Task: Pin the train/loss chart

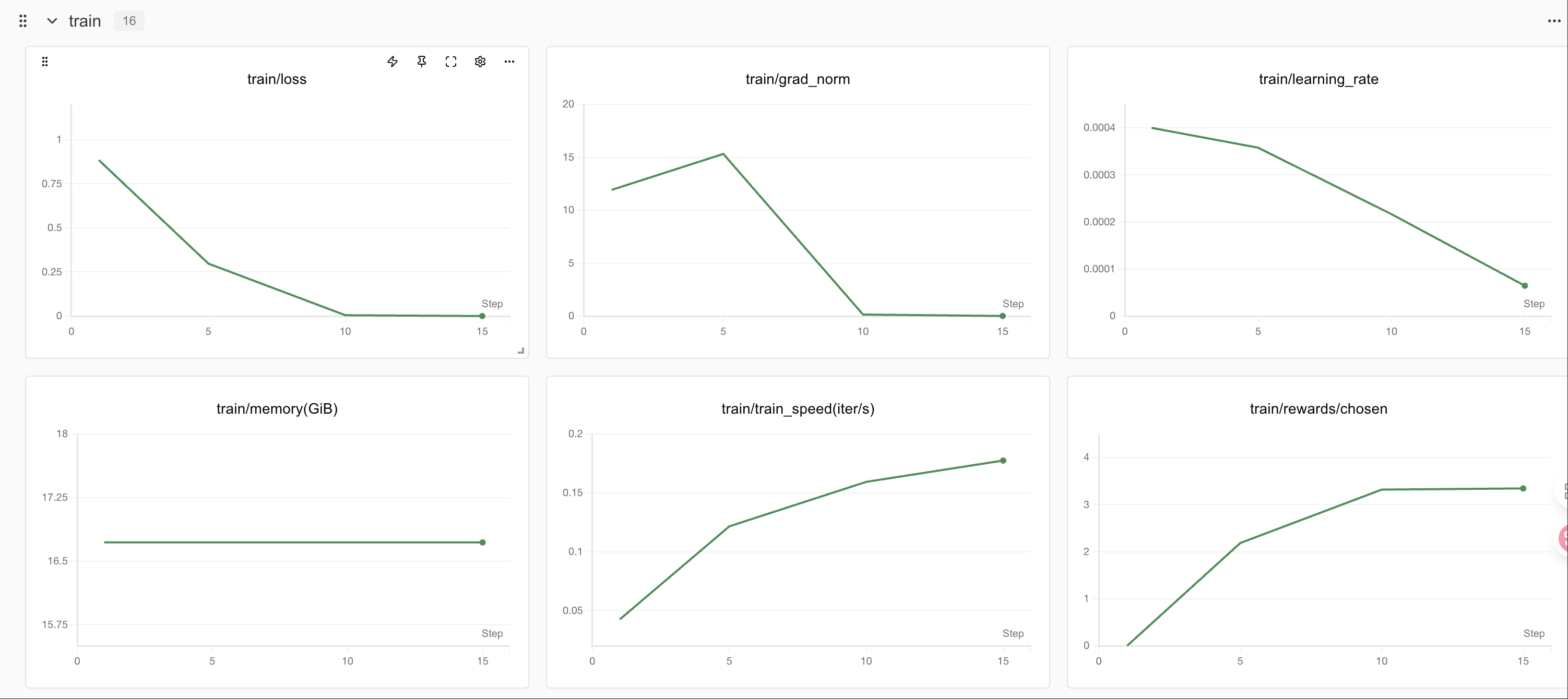Action: pos(422,62)
